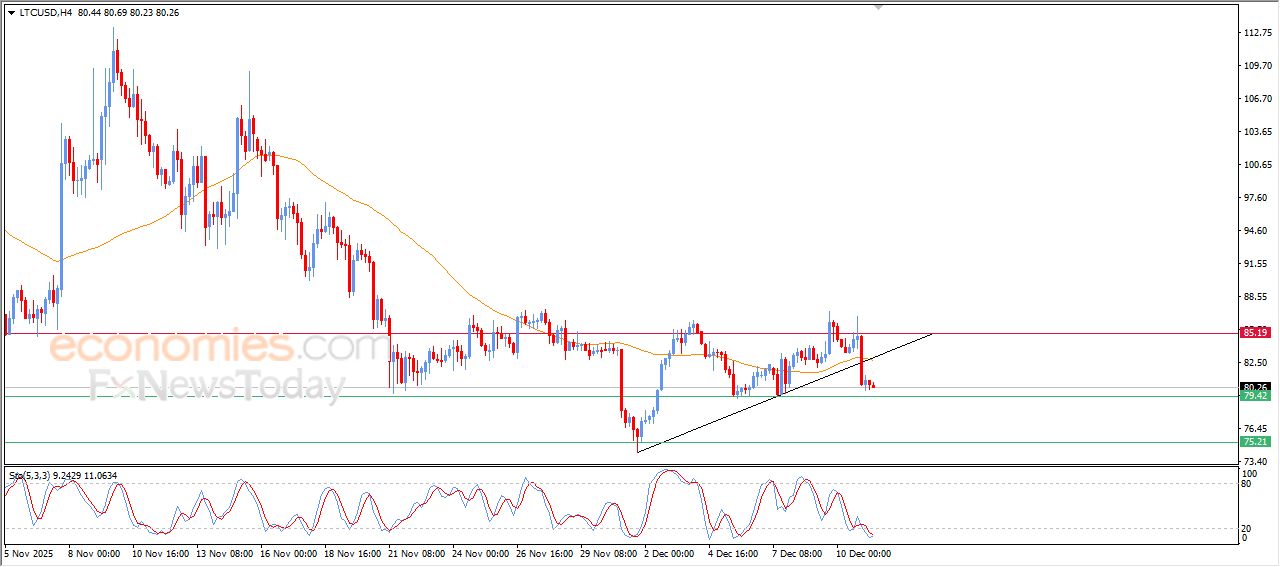Viewport: 1280px width, 567px height.
Task: Select the red 85.19 price label
Action: tap(1255, 332)
